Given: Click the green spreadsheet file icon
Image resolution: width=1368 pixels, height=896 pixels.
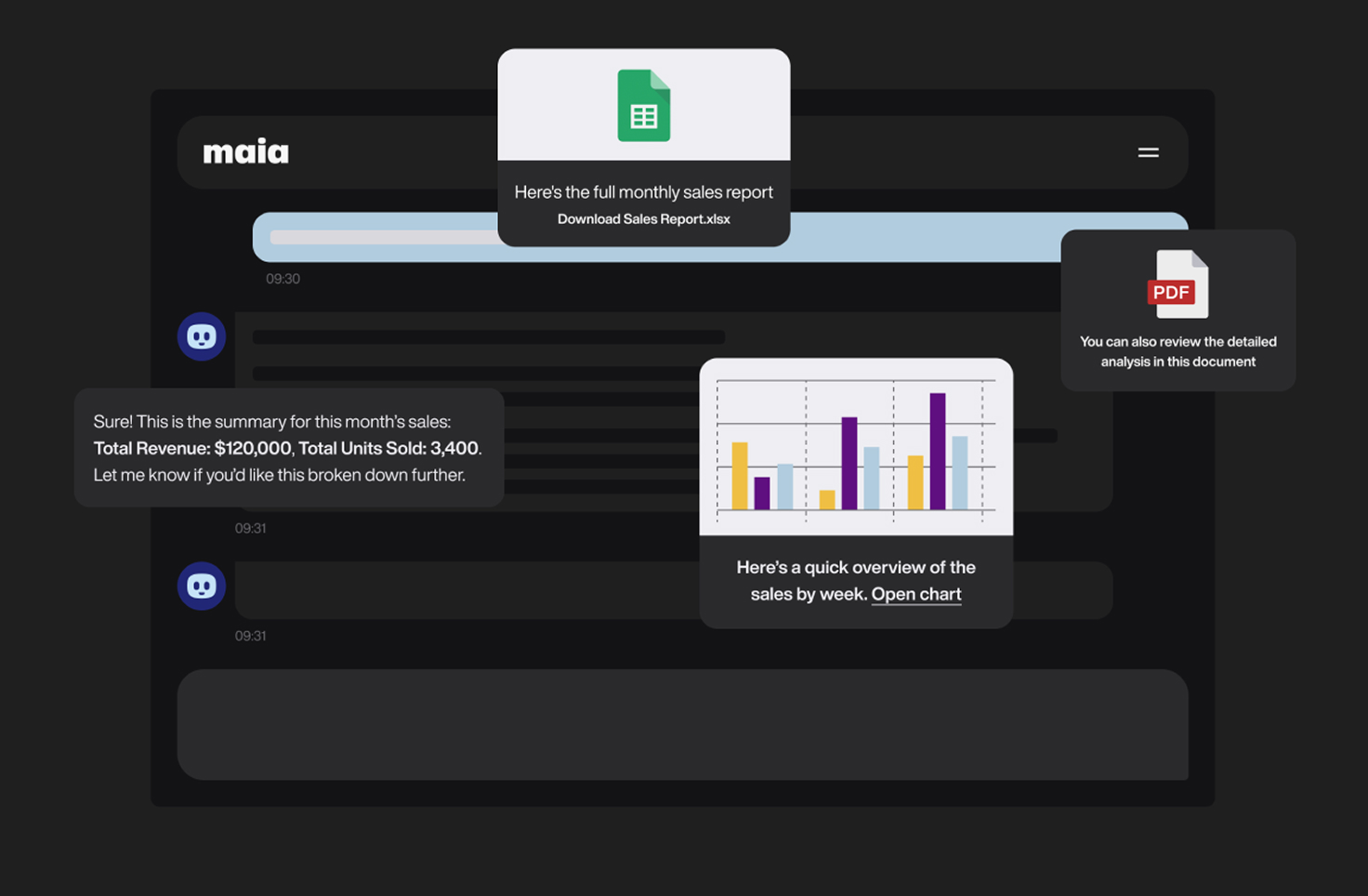Looking at the screenshot, I should [x=644, y=106].
